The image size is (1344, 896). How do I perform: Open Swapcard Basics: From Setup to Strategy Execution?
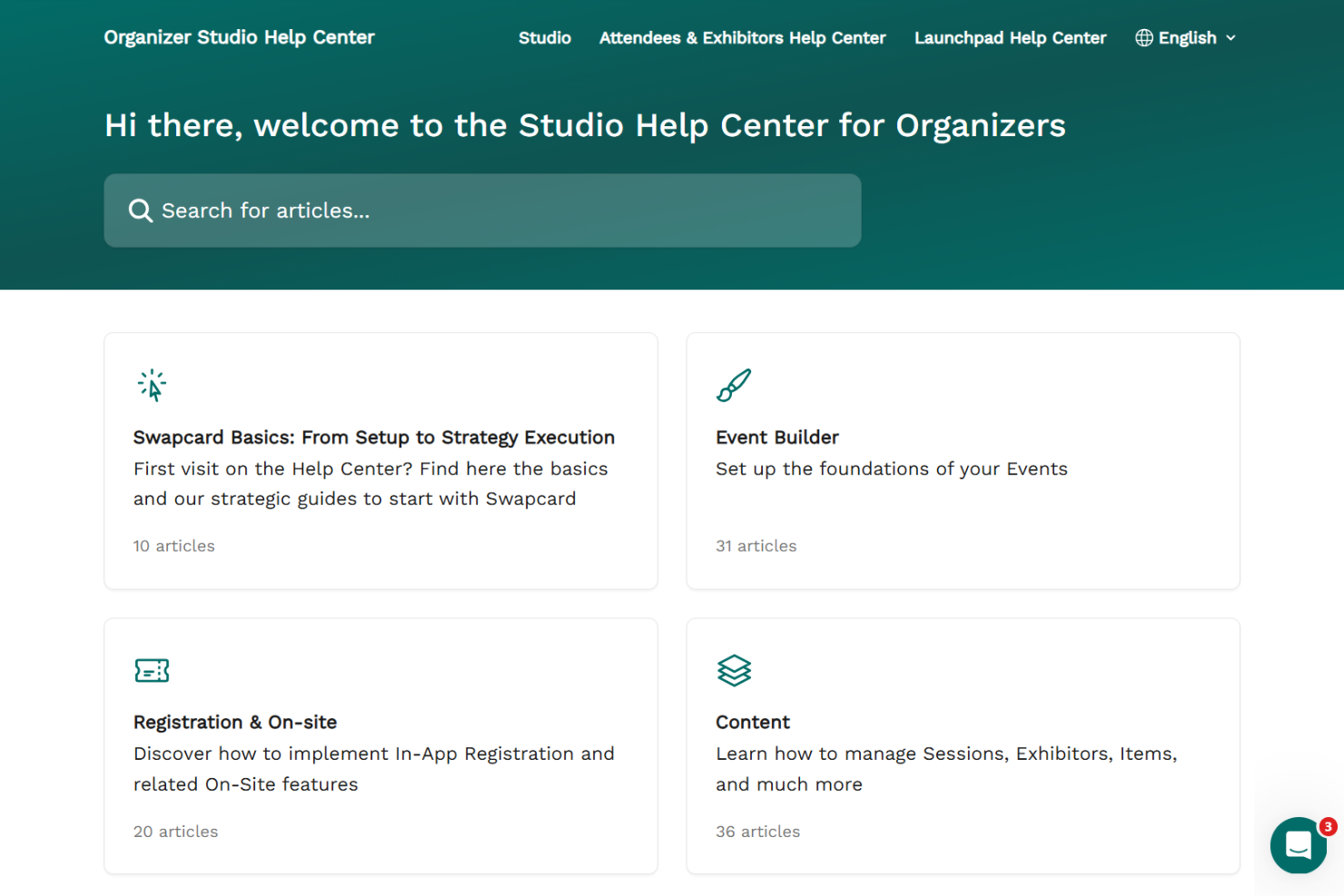[374, 438]
